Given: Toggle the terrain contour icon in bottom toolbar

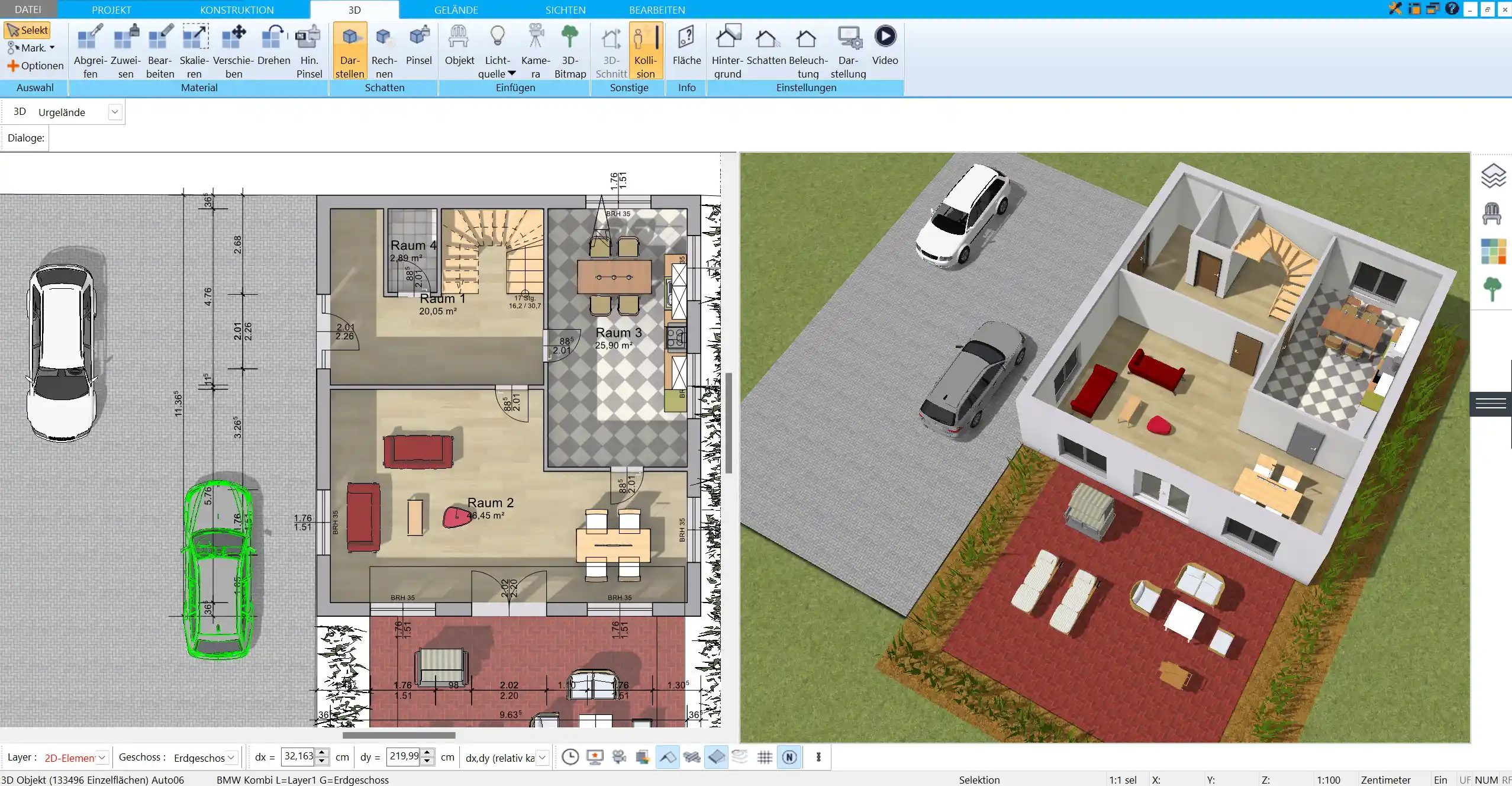Looking at the screenshot, I should tap(740, 757).
